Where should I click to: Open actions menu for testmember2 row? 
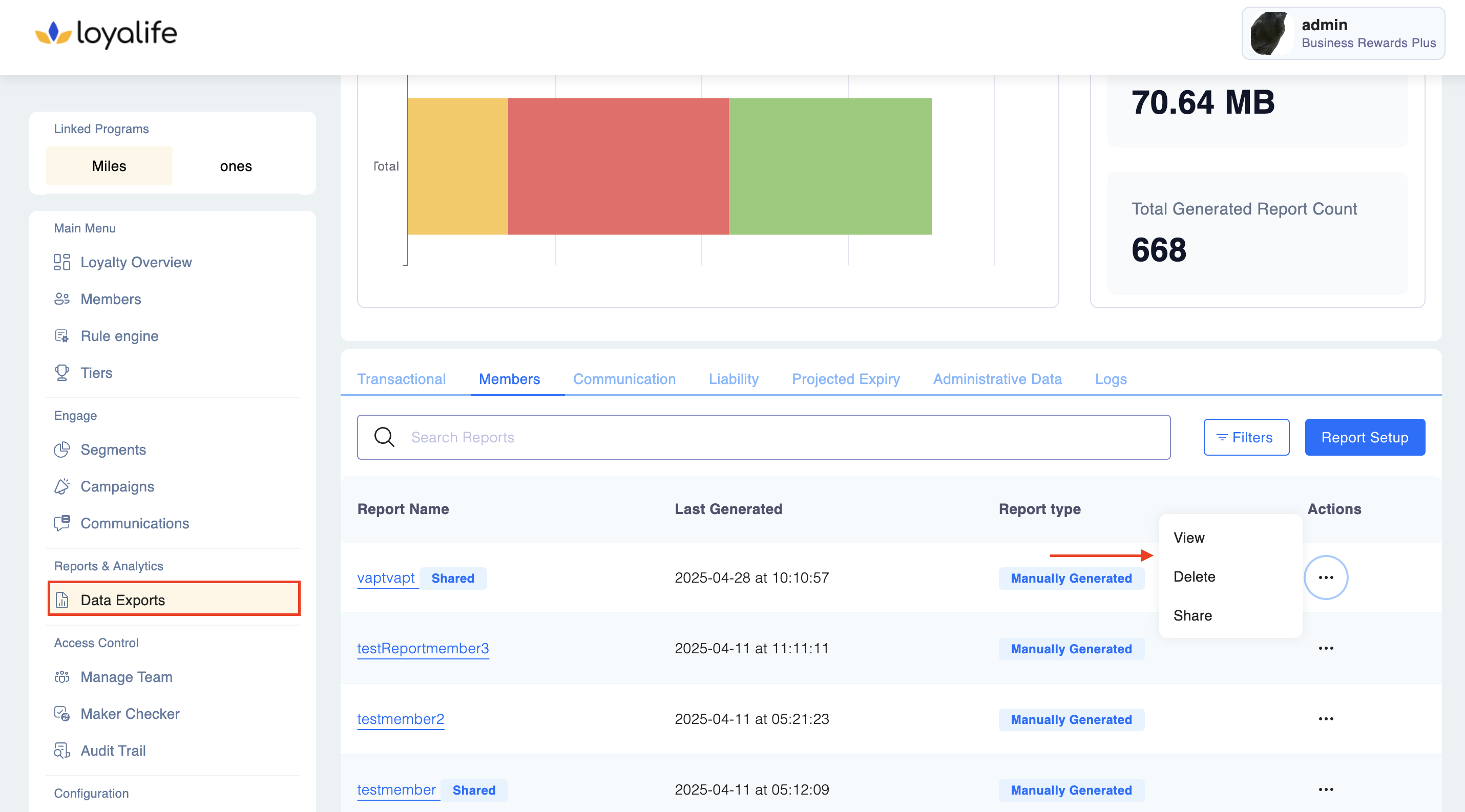point(1325,719)
